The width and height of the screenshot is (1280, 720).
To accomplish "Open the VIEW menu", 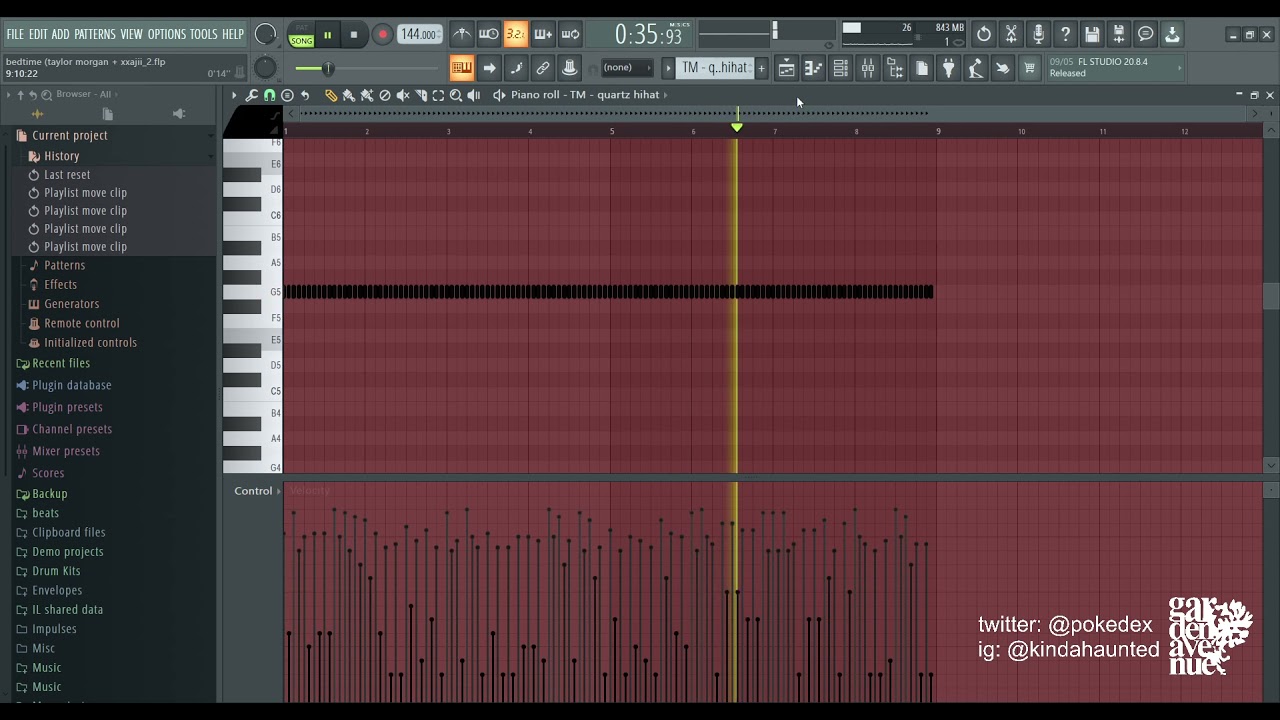I will (132, 34).
